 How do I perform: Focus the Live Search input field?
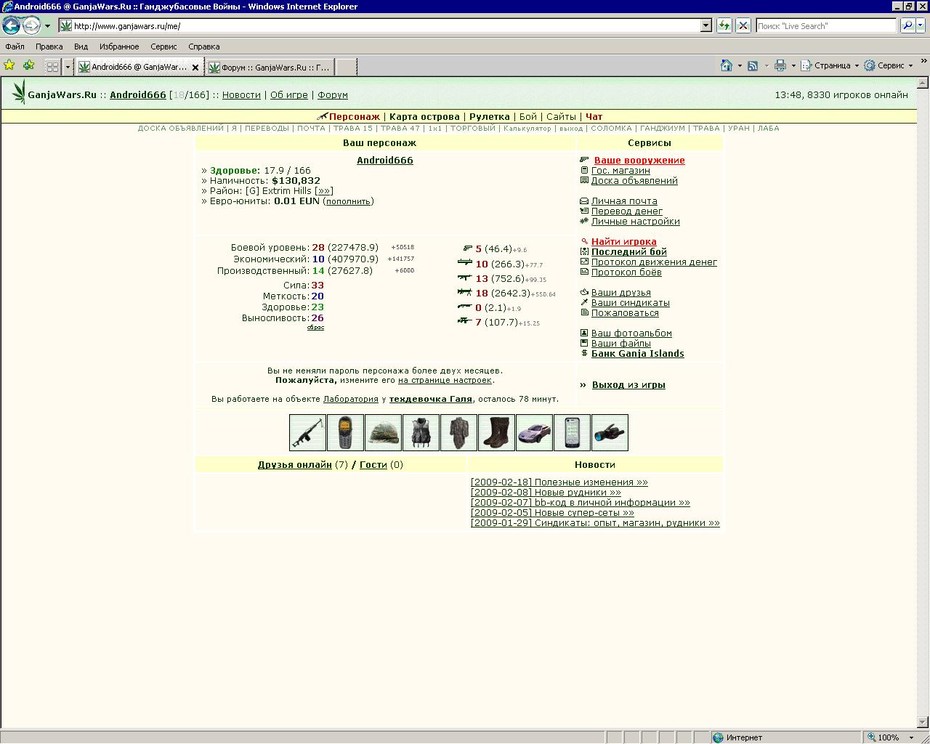tap(826, 26)
